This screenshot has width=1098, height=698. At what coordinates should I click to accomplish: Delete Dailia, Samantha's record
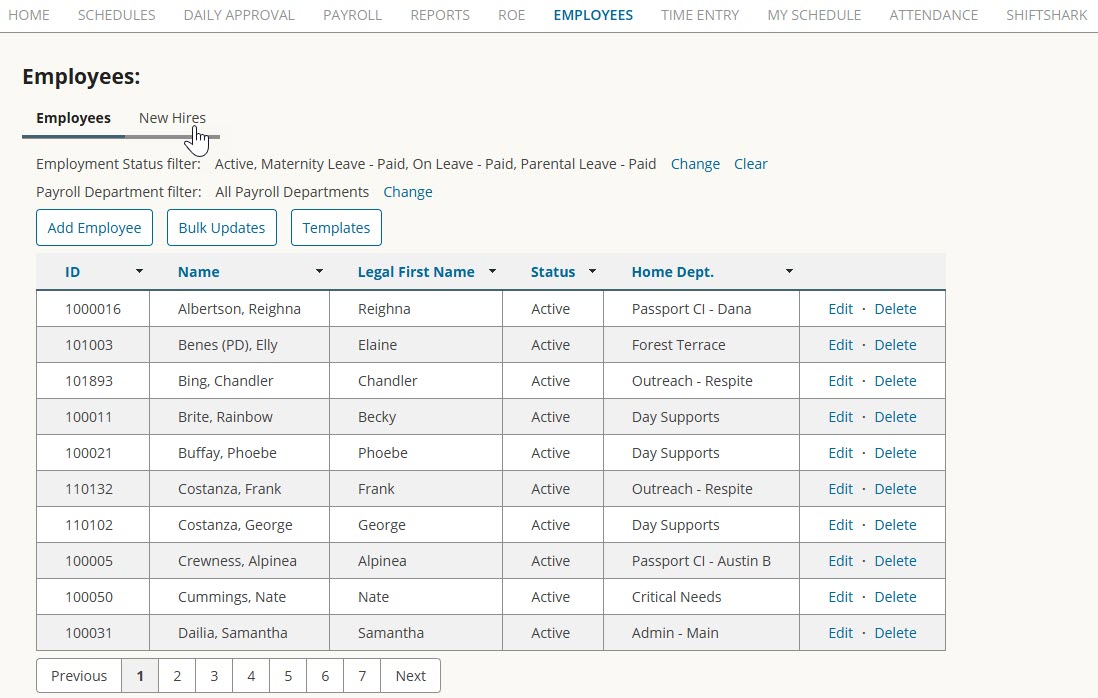coord(895,633)
